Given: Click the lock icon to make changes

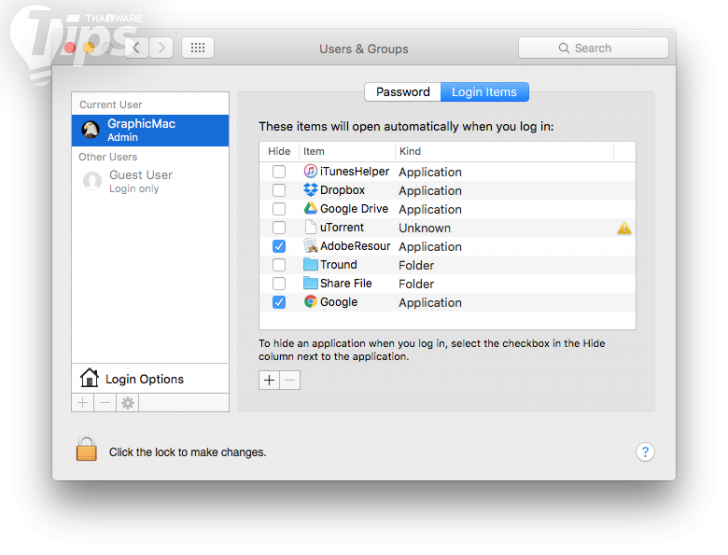Looking at the screenshot, I should tap(86, 449).
